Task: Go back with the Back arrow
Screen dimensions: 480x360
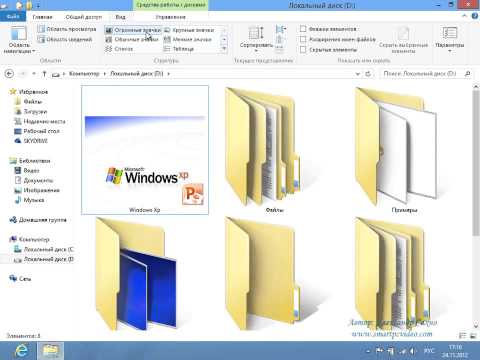Action: point(10,74)
